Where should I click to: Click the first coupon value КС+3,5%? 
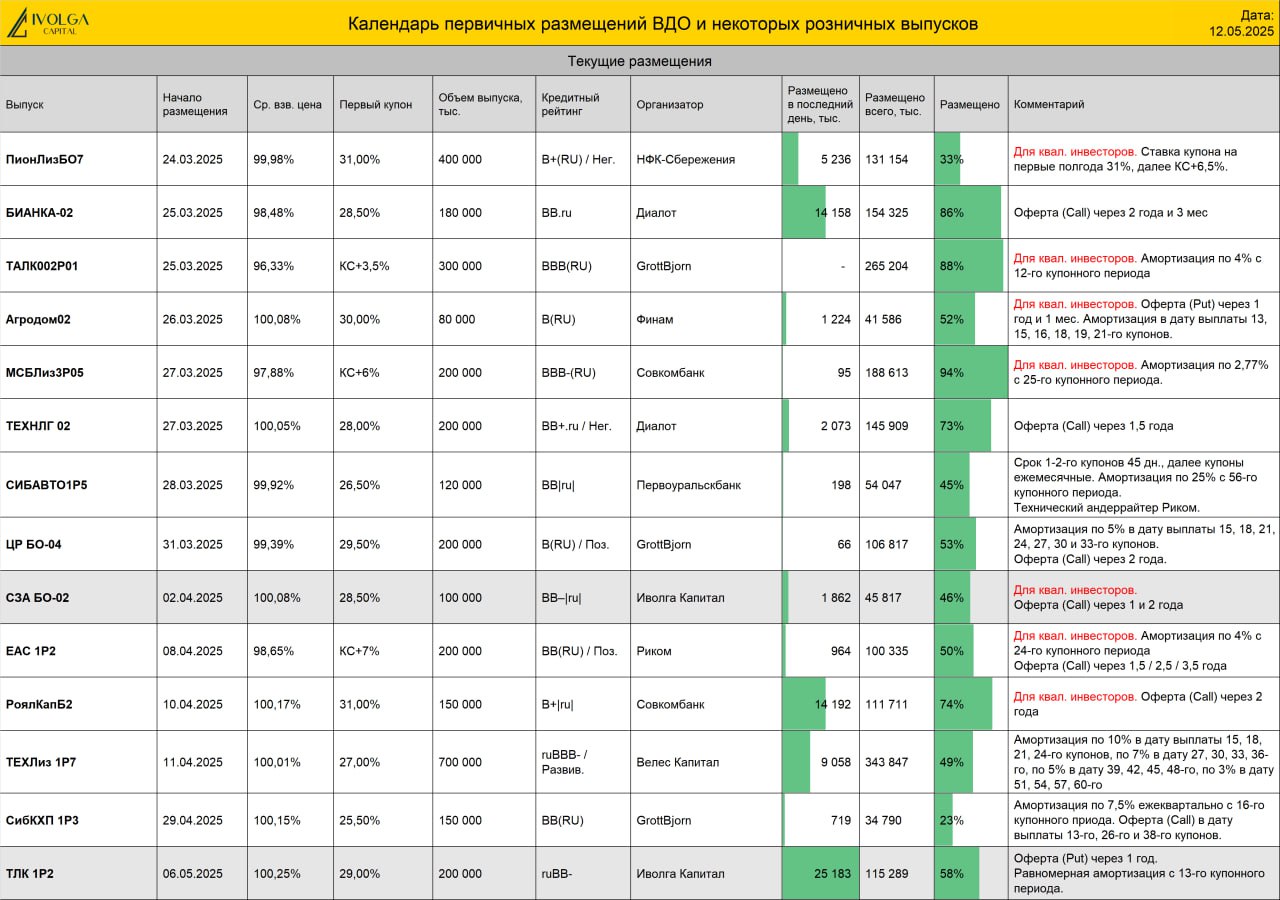[365, 266]
